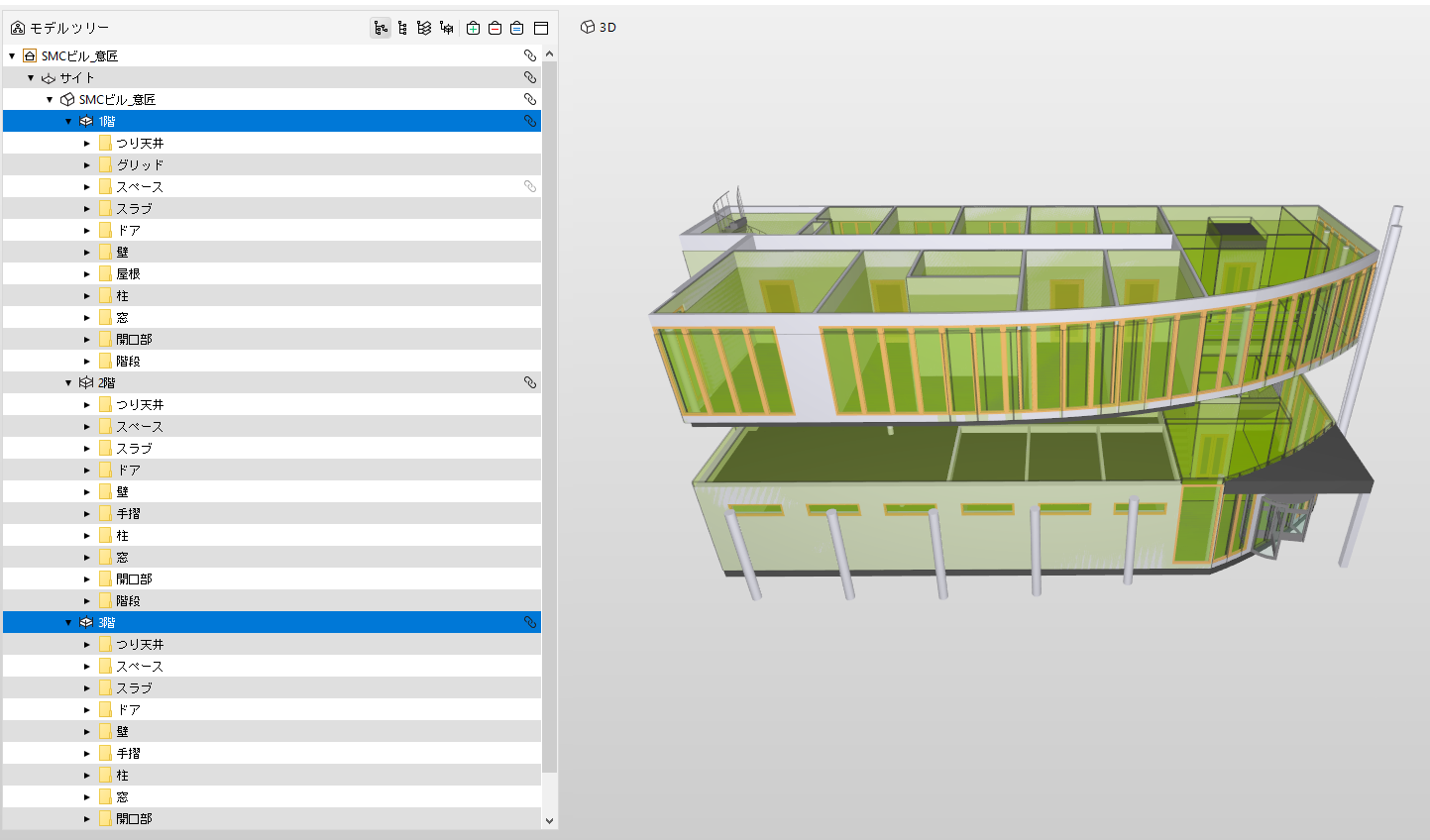The width and height of the screenshot is (1430, 840).
Task: Click the panel window layout icon
Action: point(541,28)
